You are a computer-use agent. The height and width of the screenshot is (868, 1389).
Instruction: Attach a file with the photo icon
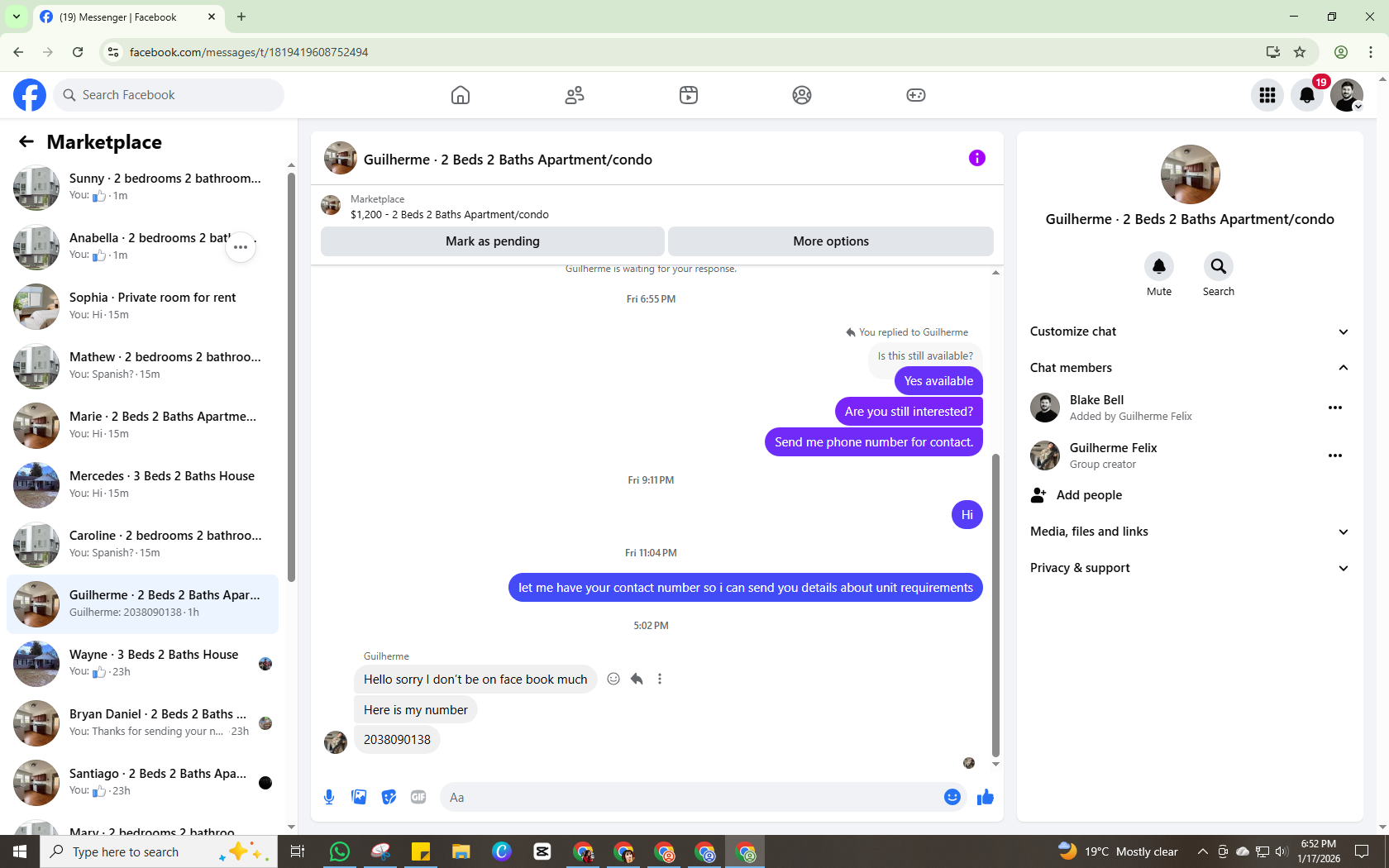click(x=359, y=797)
